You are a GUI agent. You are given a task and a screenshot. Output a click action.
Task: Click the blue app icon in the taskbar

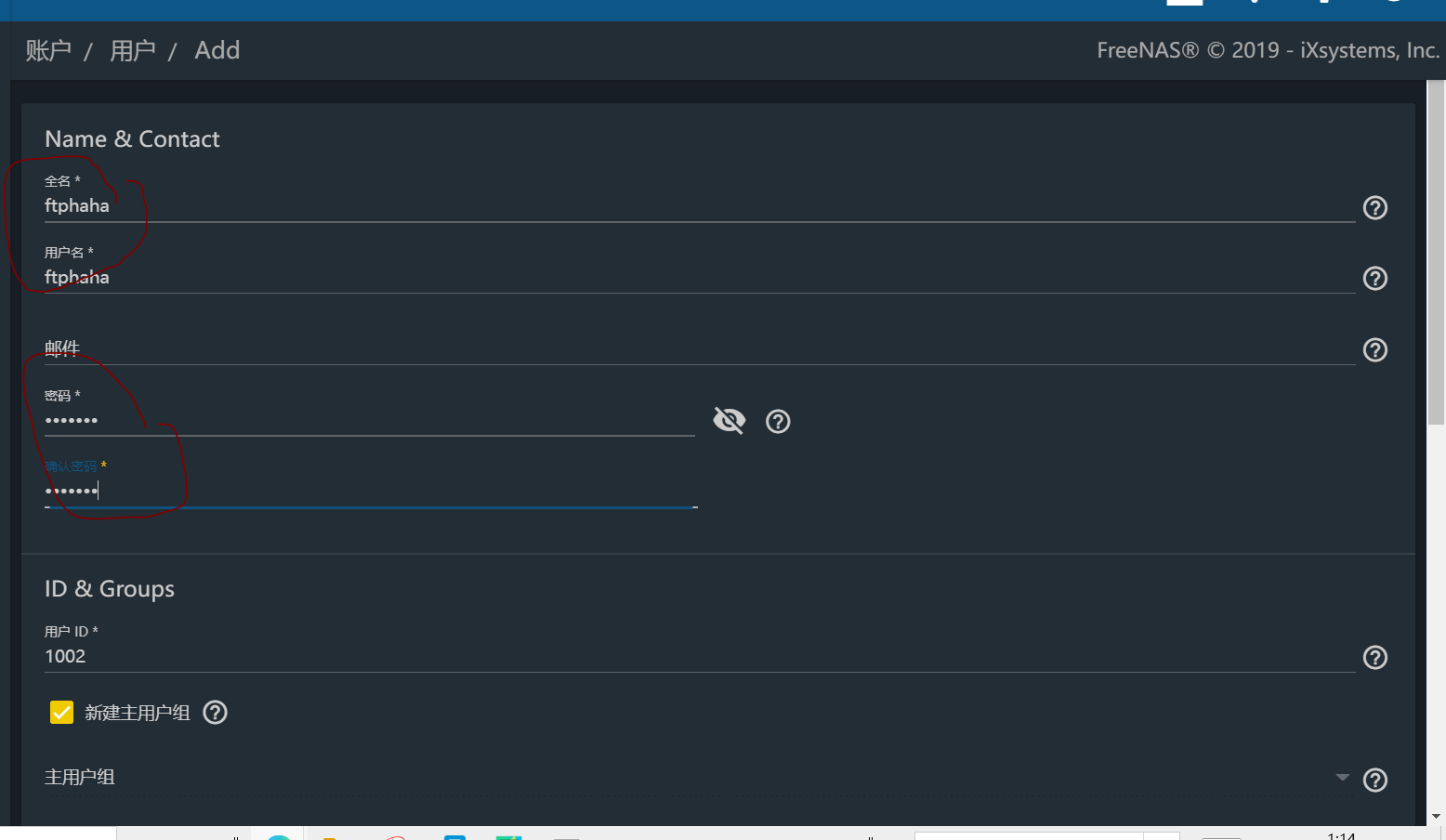(x=454, y=834)
